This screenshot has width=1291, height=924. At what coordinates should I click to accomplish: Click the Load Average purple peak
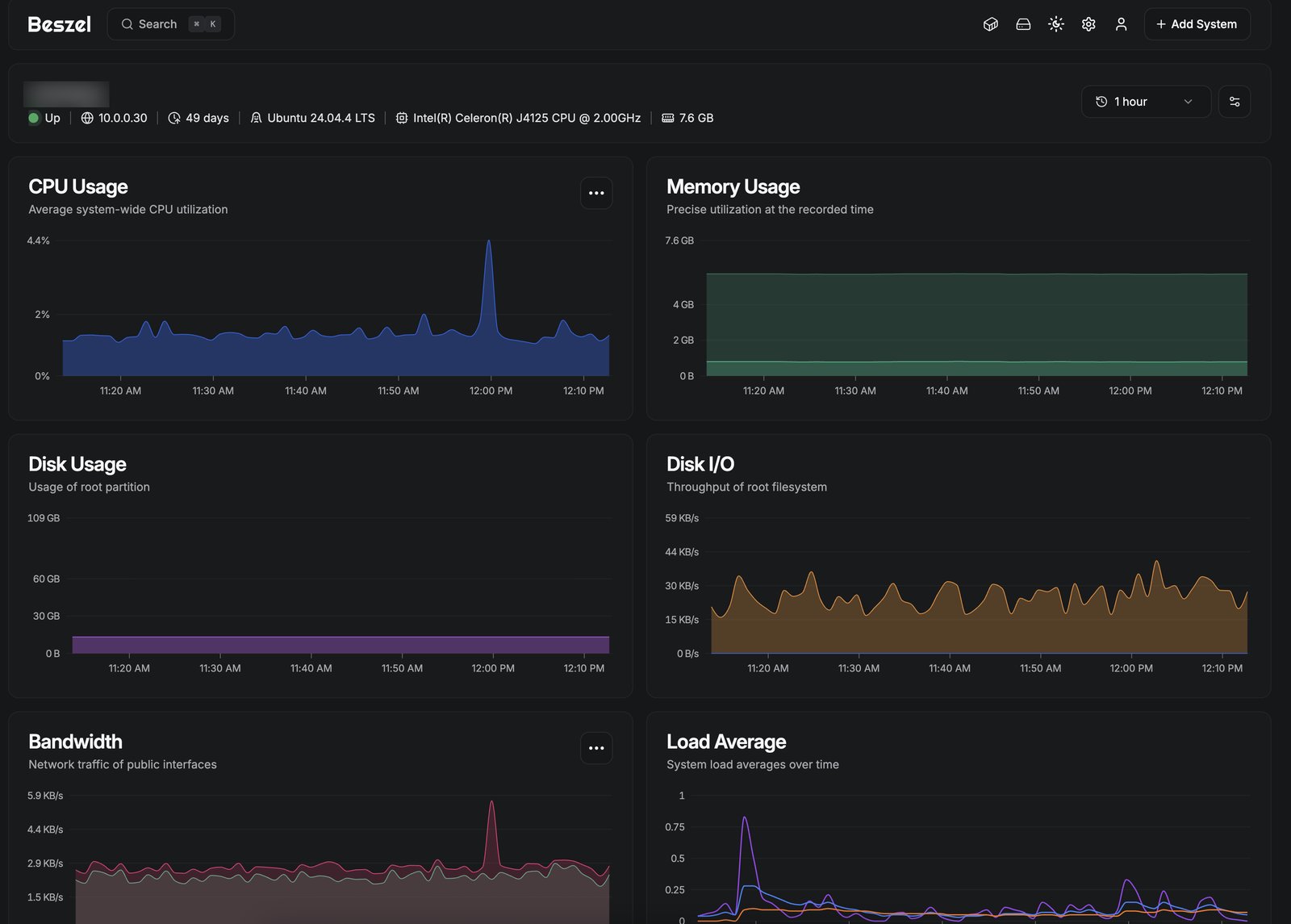745,819
